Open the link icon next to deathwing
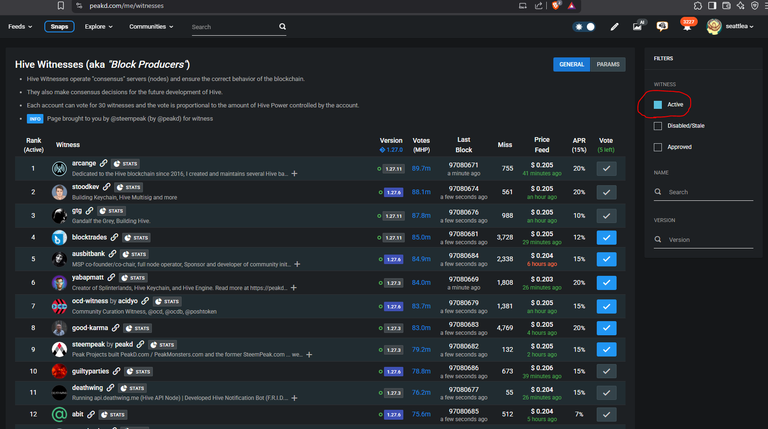This screenshot has height=429, width=768. click(110, 388)
